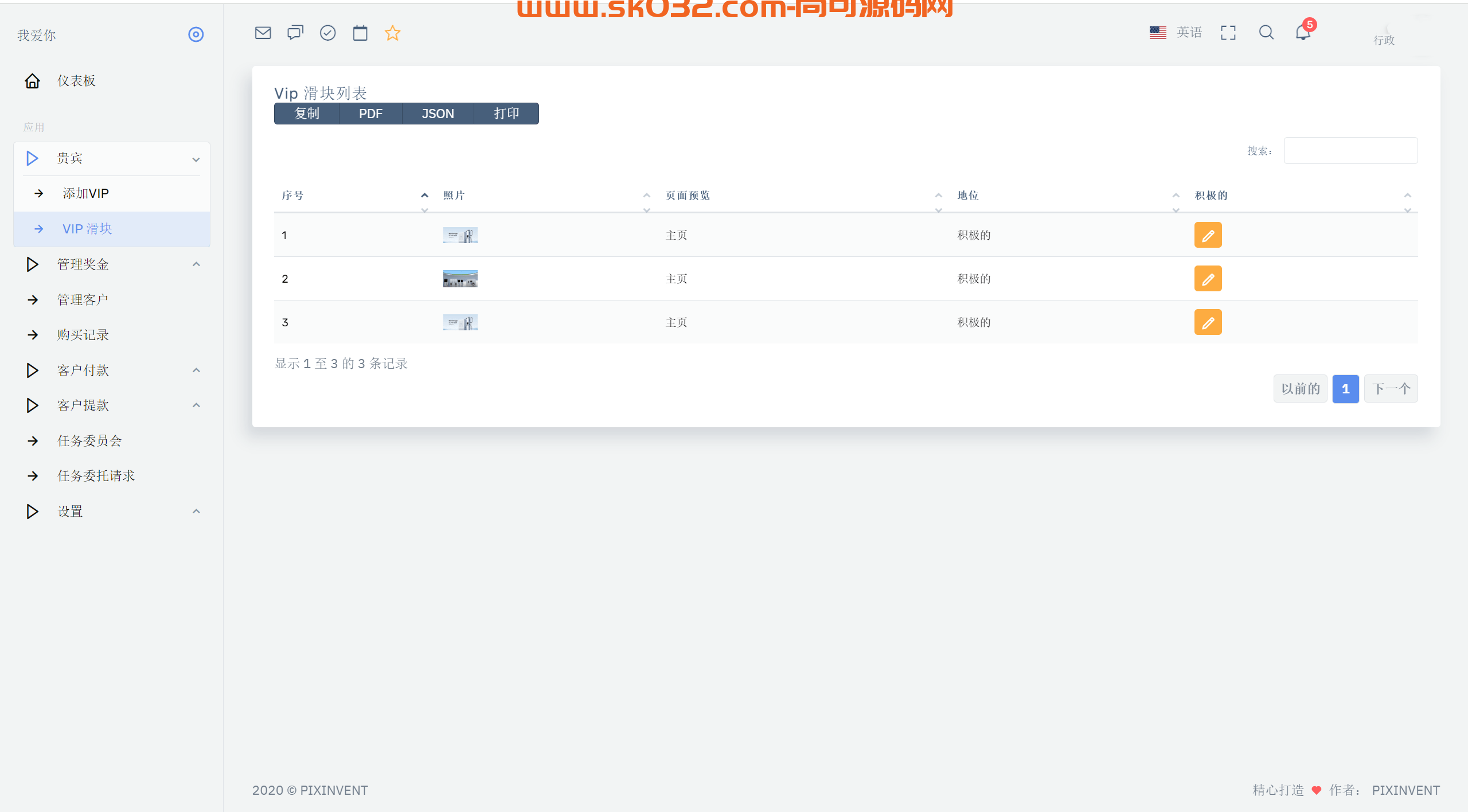Image resolution: width=1468 pixels, height=812 pixels.
Task: Click 主页 text in row 3
Action: point(676,322)
